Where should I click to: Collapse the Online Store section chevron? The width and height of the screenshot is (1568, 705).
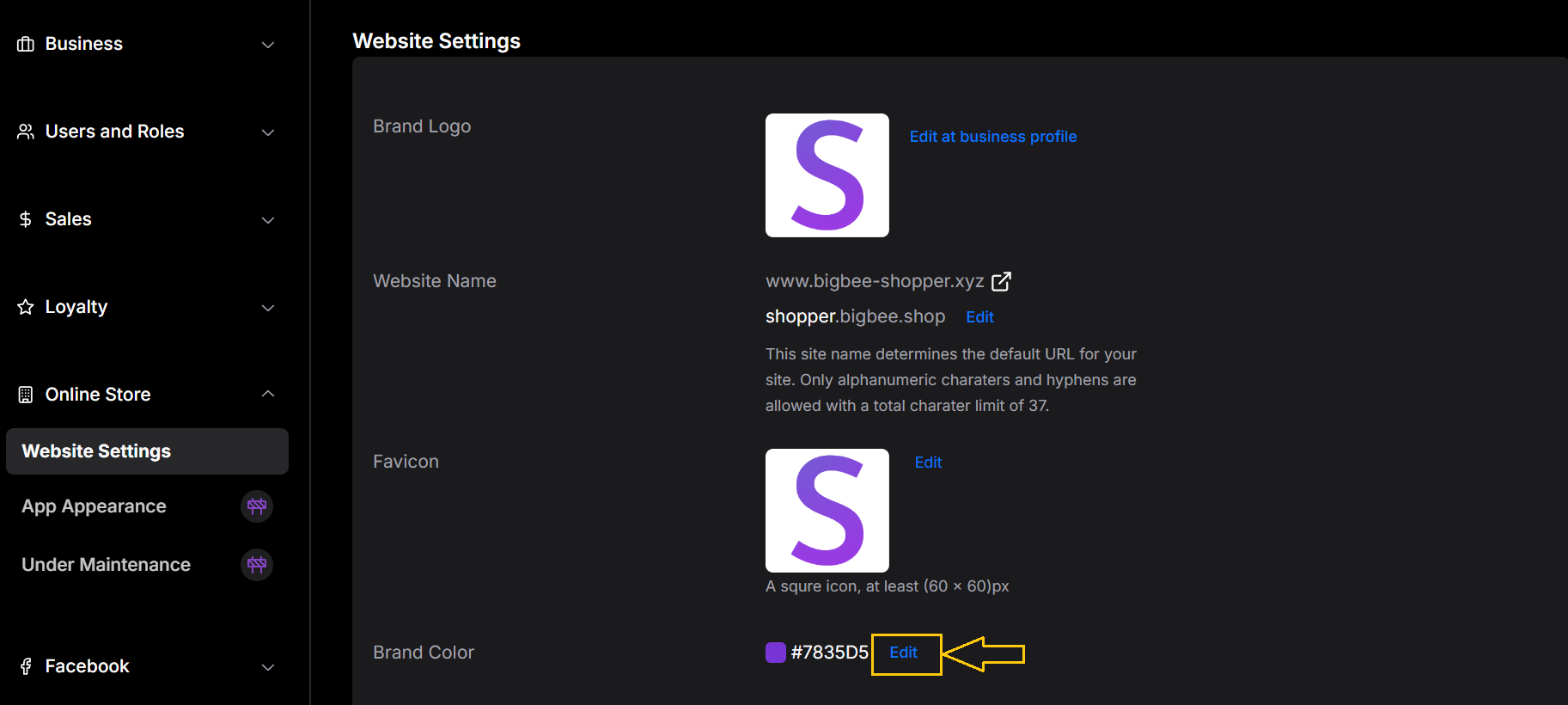pyautogui.click(x=268, y=394)
